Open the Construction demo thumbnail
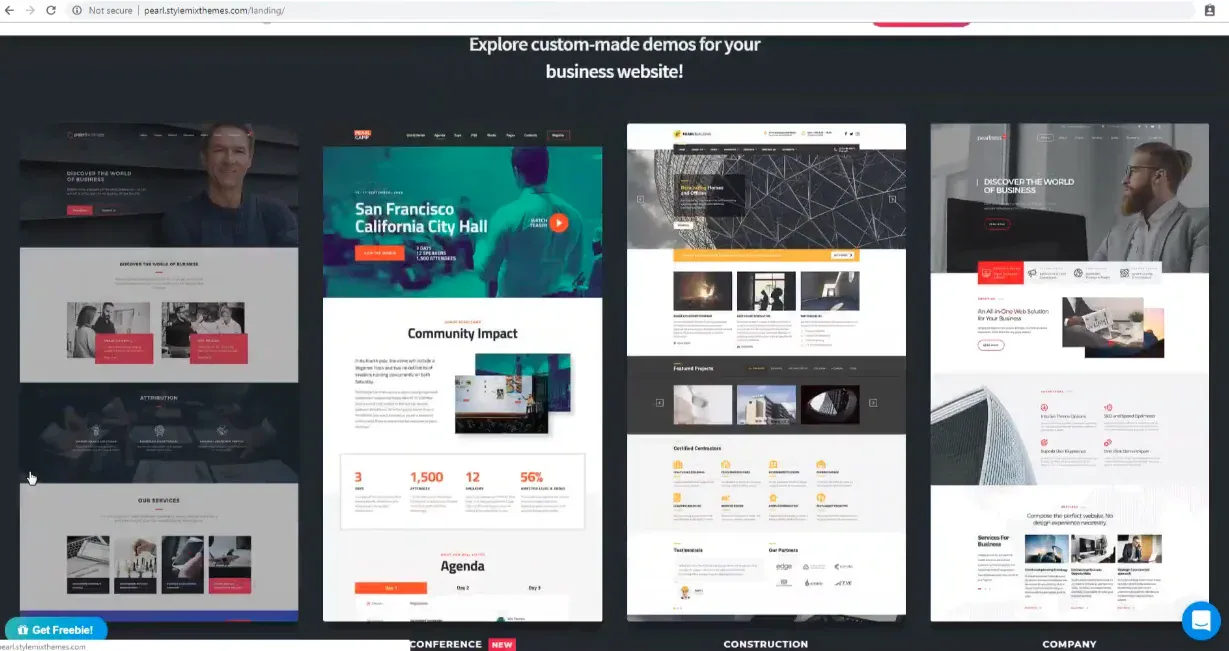 pos(766,372)
